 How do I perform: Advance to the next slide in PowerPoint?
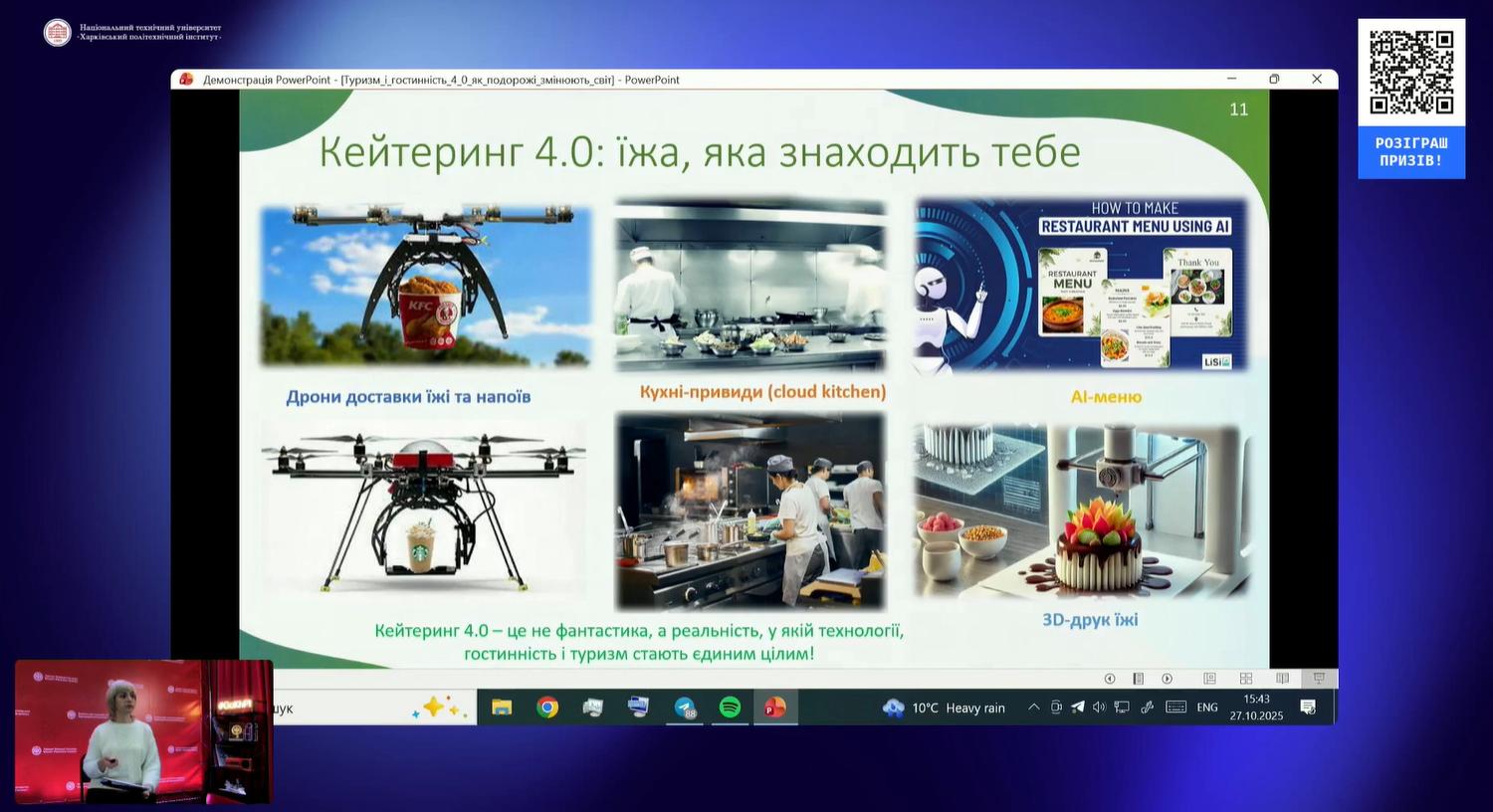[1168, 679]
